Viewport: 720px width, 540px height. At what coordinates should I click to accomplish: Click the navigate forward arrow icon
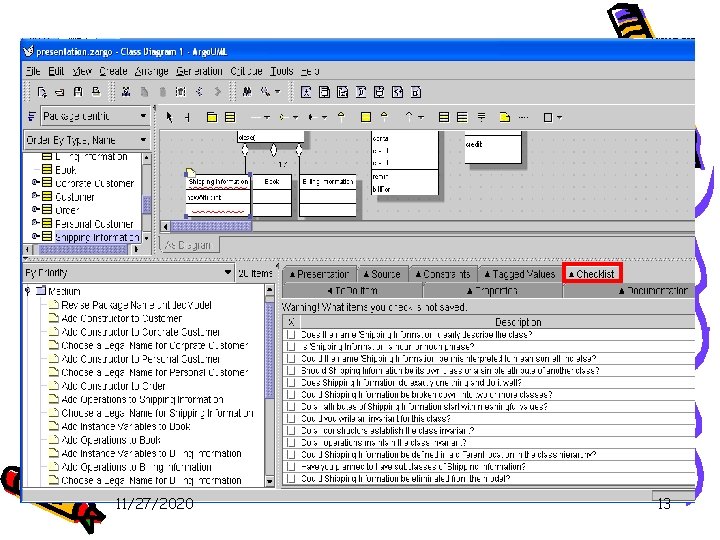coord(217,92)
